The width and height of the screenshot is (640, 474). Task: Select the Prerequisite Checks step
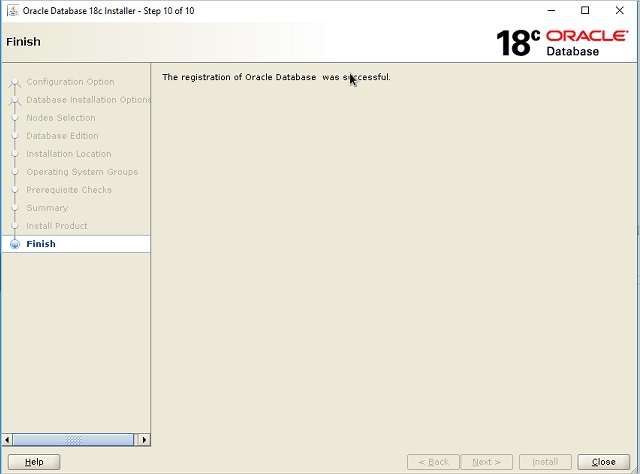tap(69, 190)
